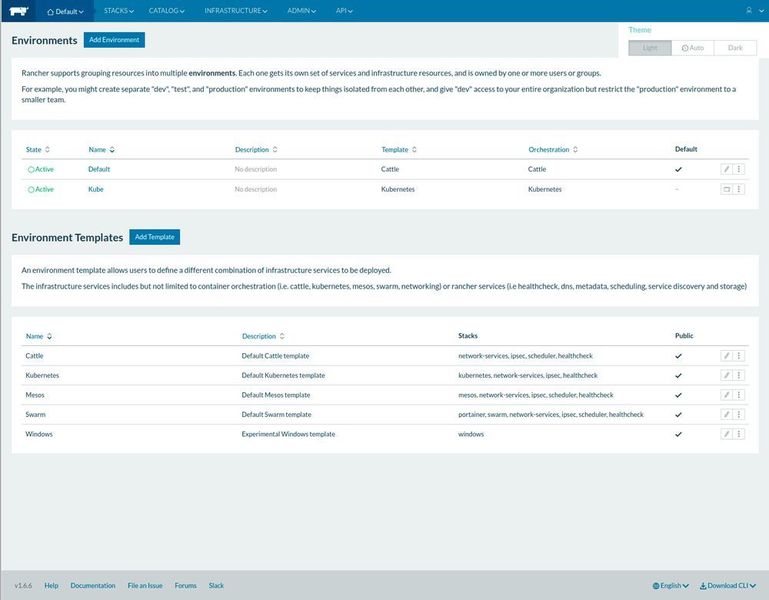Image resolution: width=769 pixels, height=600 pixels.
Task: Select the Light theme option
Action: point(650,48)
